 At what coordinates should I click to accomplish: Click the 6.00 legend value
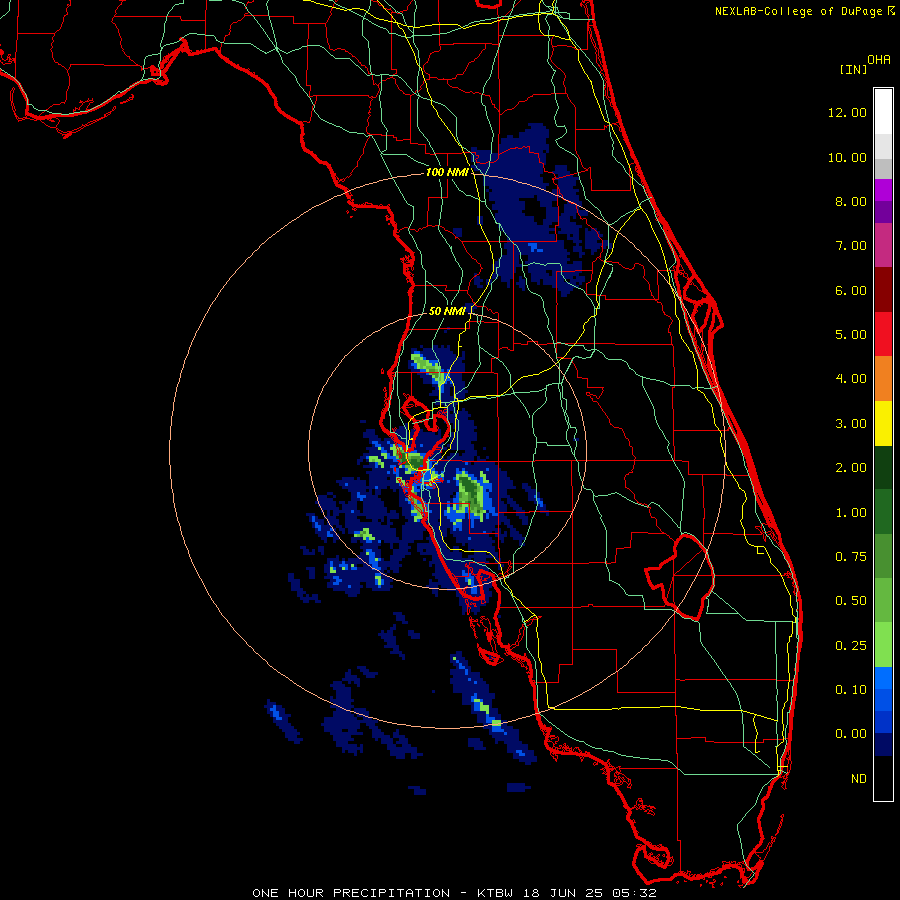click(851, 290)
